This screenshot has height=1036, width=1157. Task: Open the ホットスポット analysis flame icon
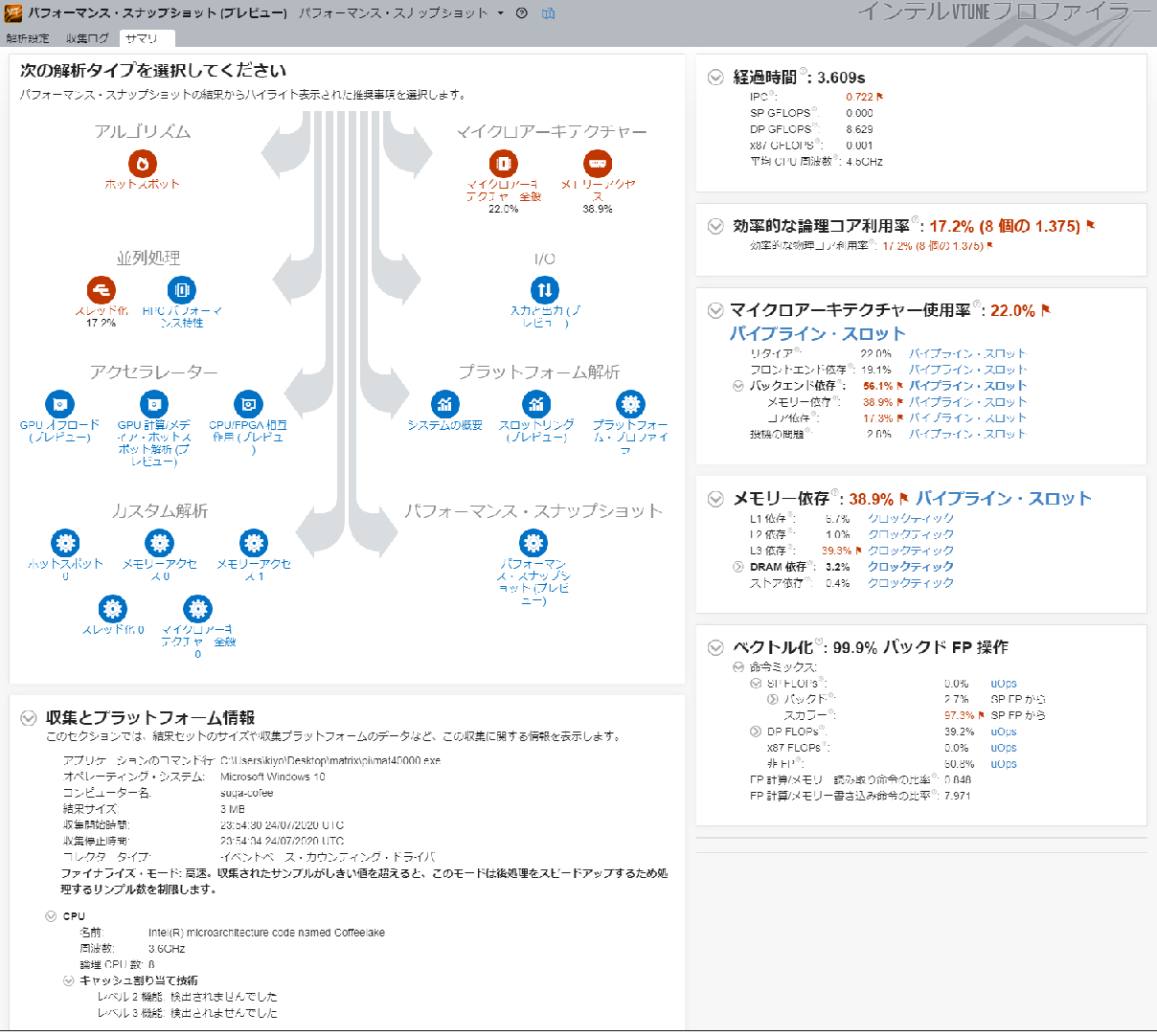pyautogui.click(x=143, y=163)
